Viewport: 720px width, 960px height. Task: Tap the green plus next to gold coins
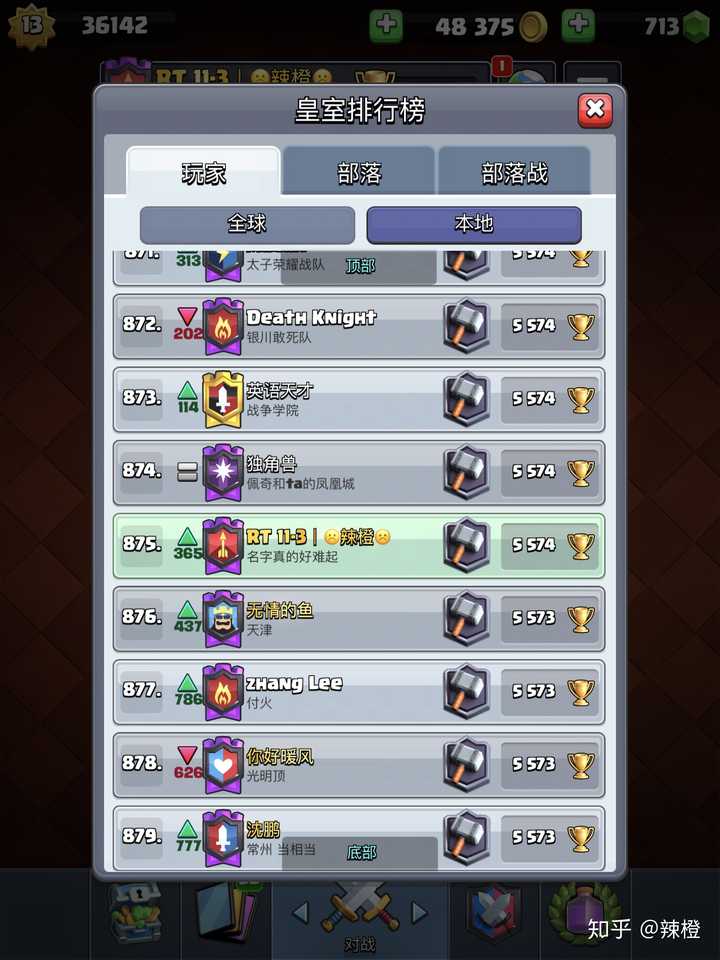386,25
